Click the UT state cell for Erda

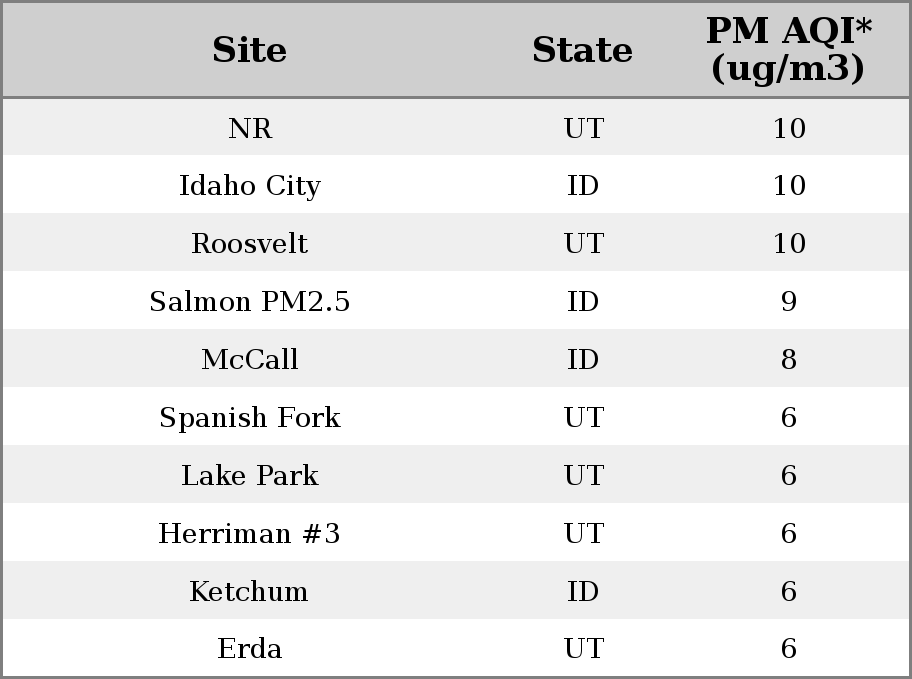click(584, 649)
